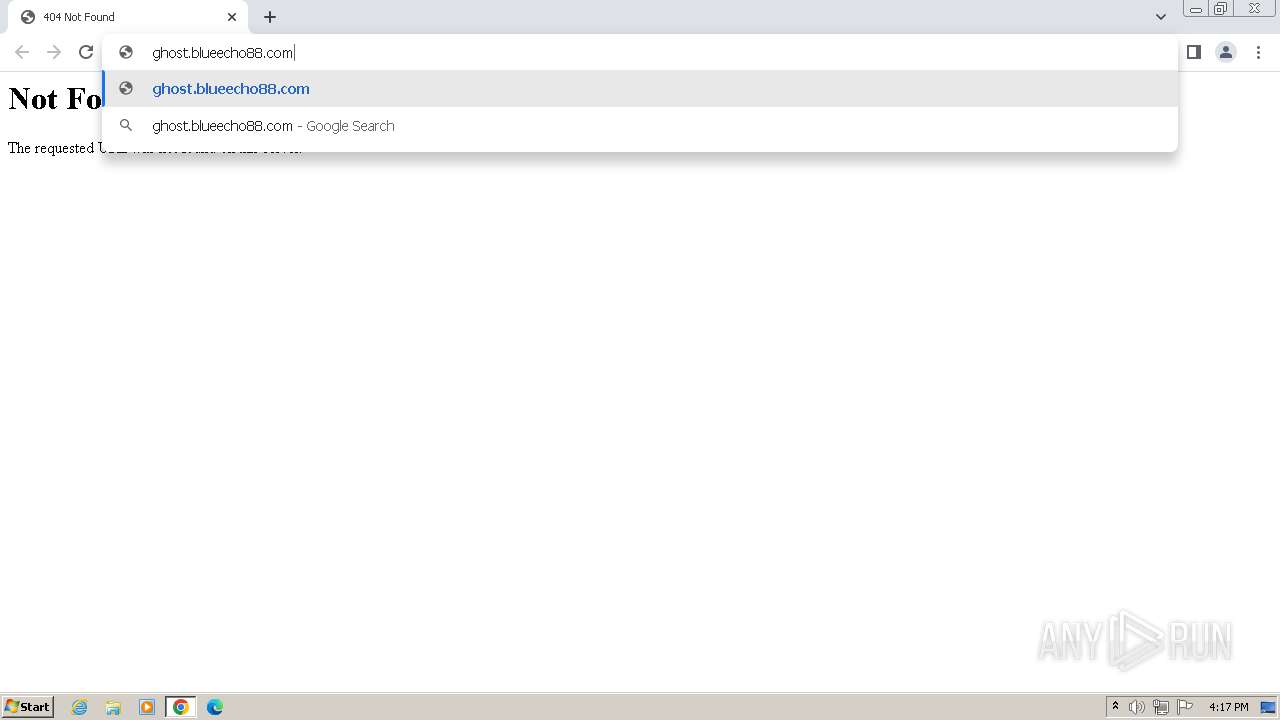Open File Explorer from taskbar
Screen dimensions: 1280x720
point(113,707)
